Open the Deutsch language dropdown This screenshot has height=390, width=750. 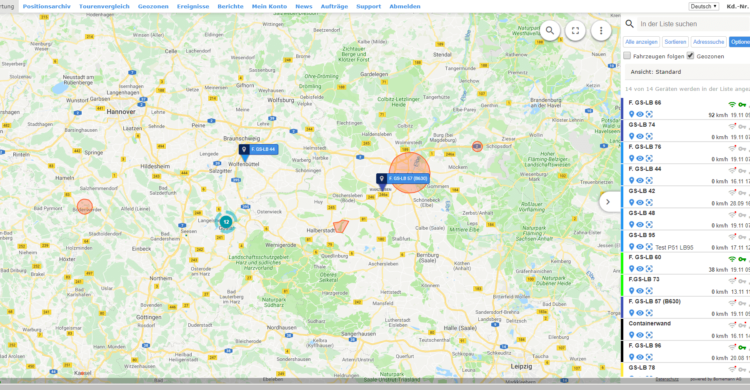coord(704,6)
